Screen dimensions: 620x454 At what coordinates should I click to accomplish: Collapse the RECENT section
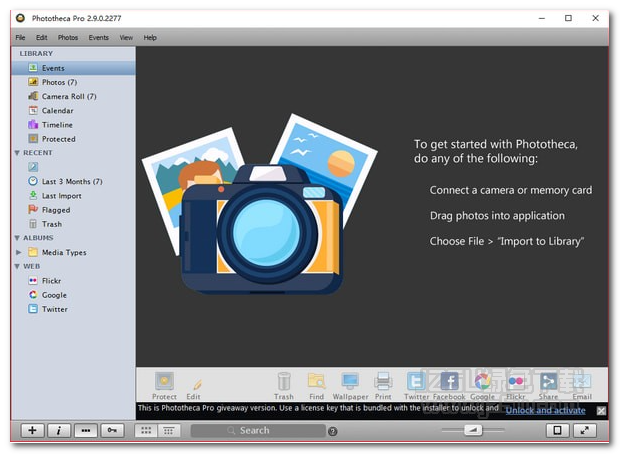(x=17, y=153)
